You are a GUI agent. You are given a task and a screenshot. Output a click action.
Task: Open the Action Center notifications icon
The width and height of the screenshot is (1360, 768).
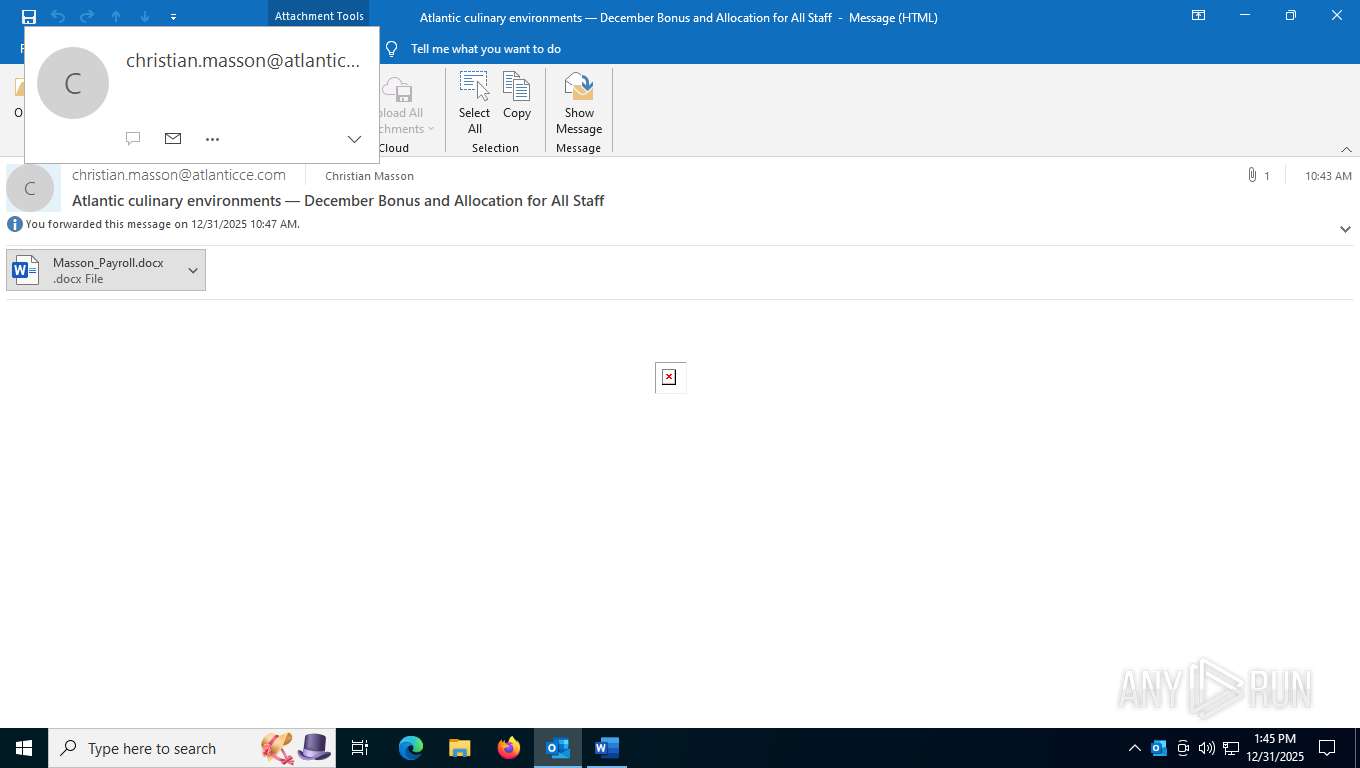1327,748
